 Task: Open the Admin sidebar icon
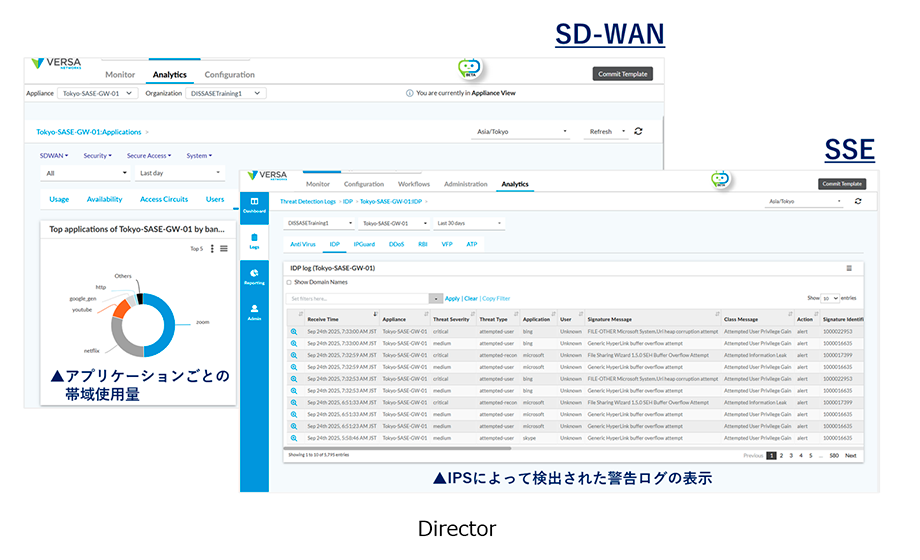click(x=254, y=312)
